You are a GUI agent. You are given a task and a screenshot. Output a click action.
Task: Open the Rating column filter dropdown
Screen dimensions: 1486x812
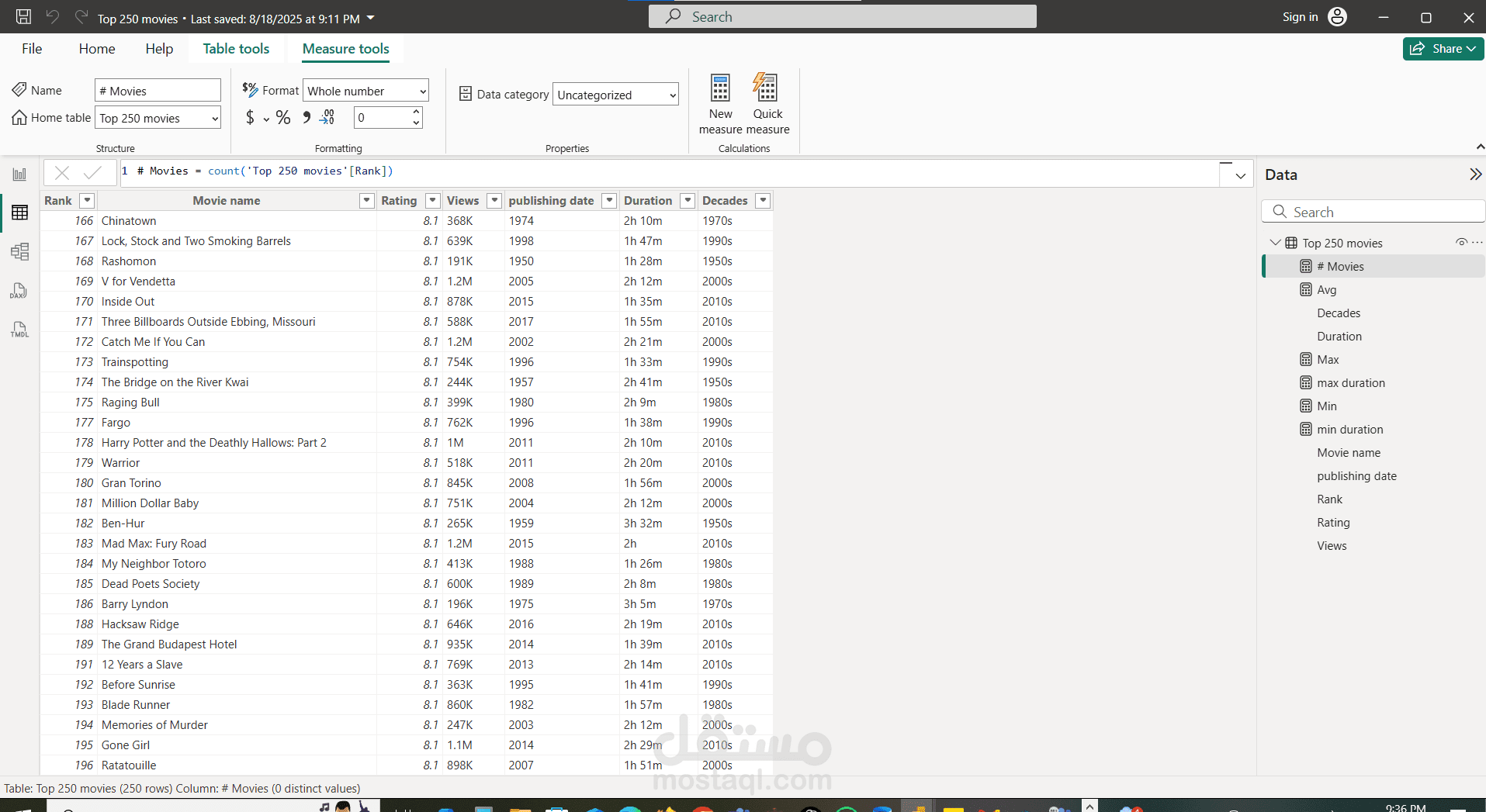point(433,201)
